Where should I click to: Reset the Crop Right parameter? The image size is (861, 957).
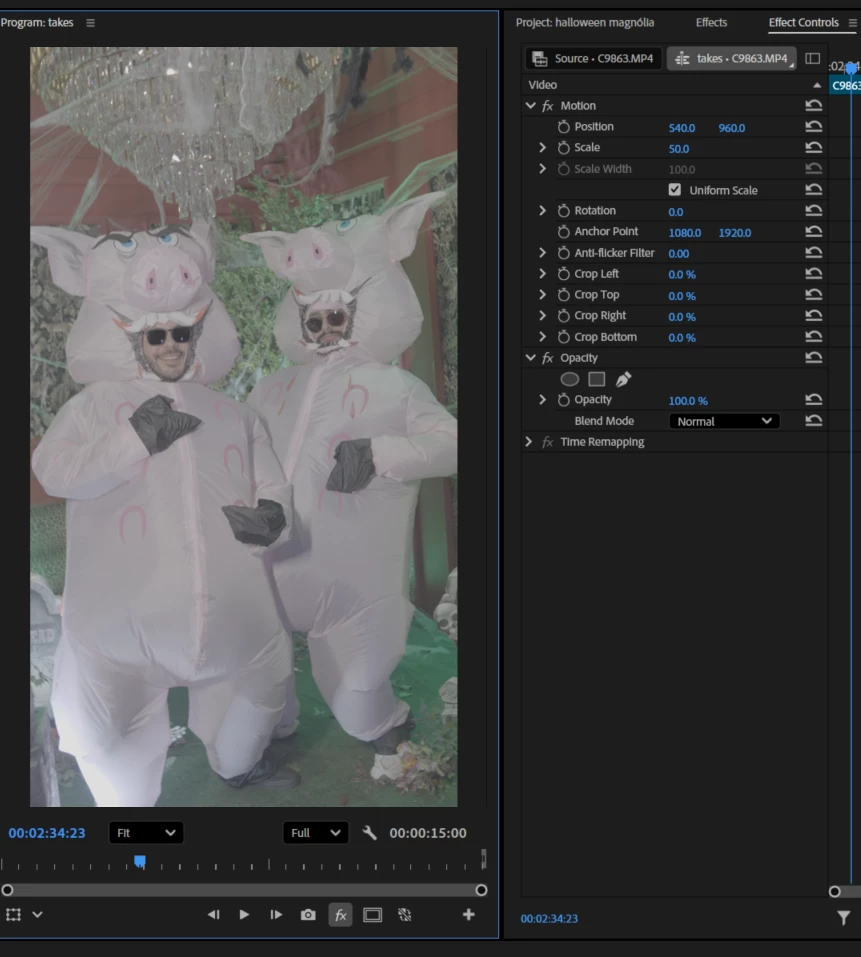pos(813,316)
